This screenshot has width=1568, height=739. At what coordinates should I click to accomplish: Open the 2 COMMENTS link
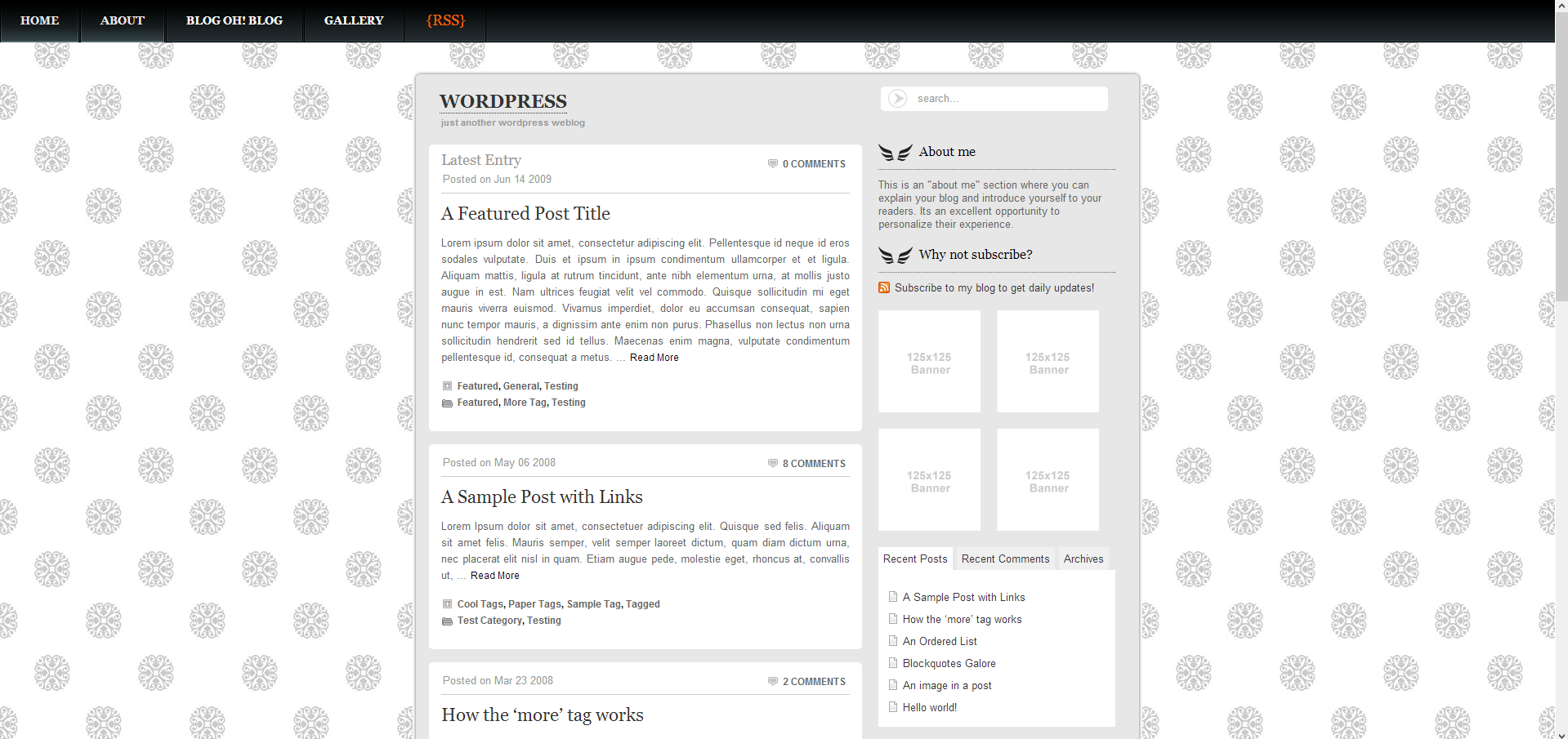pyautogui.click(x=814, y=682)
